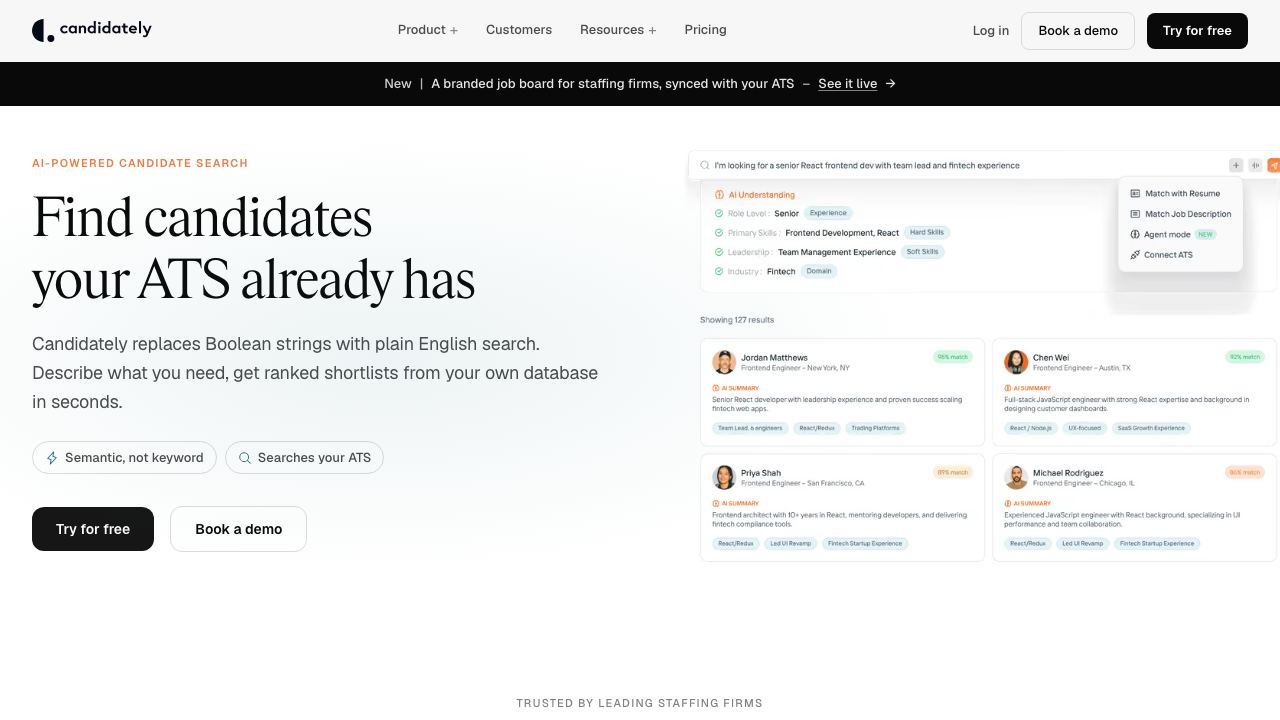Expand the Product menu
Viewport: 1280px width, 720px height.
click(428, 30)
